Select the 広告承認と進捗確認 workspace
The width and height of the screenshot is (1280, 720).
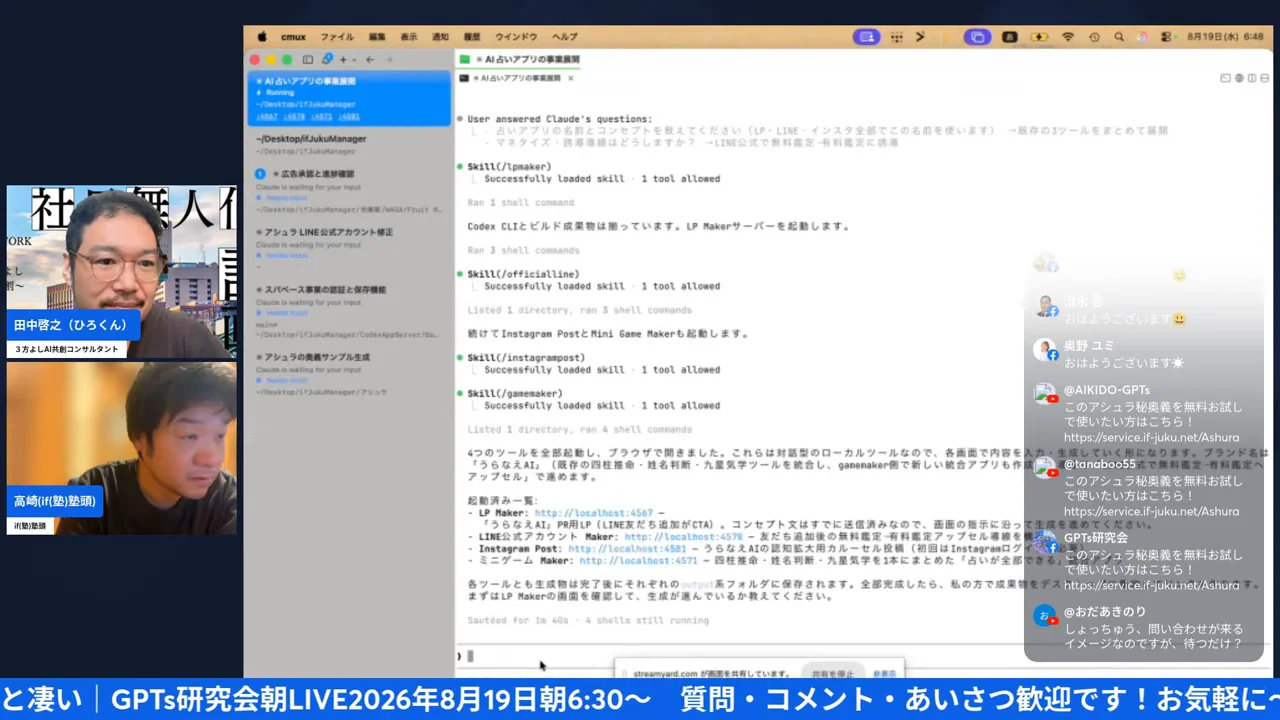tap(349, 192)
